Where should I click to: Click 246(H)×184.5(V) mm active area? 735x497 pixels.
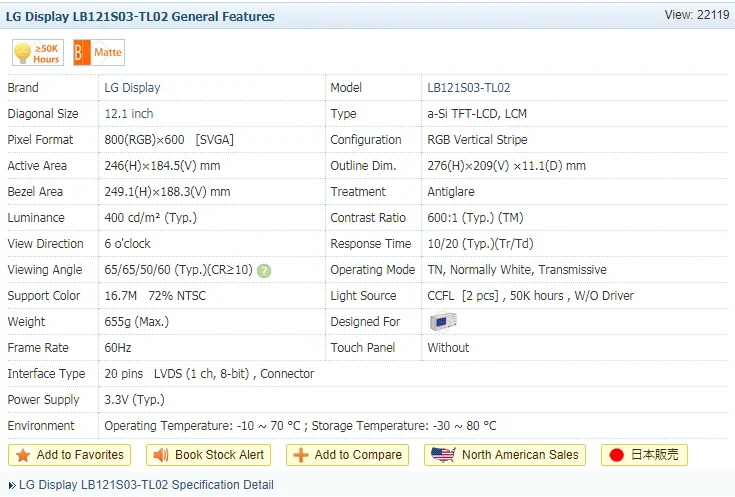pyautogui.click(x=162, y=166)
